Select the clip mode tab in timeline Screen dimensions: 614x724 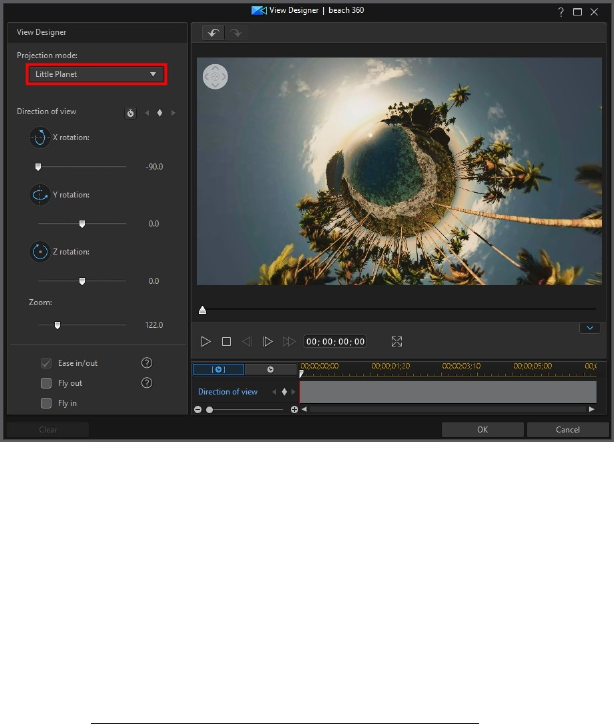218,369
